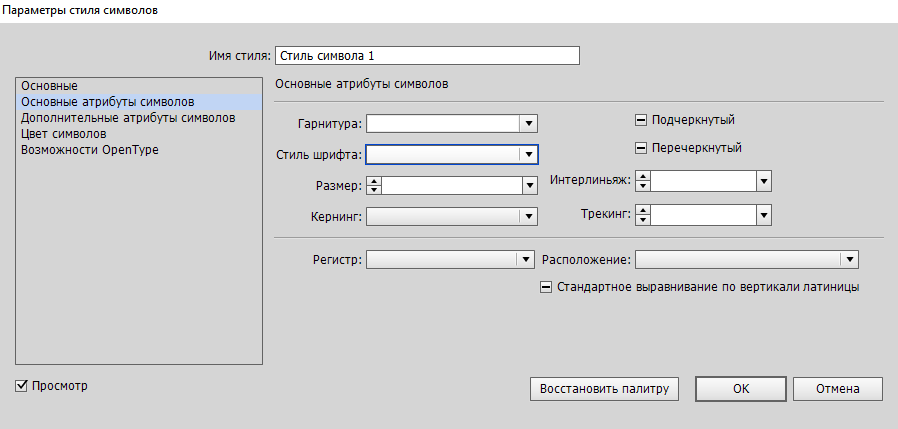Decrease Интерлиньяж with the down arrow

click(x=644, y=185)
